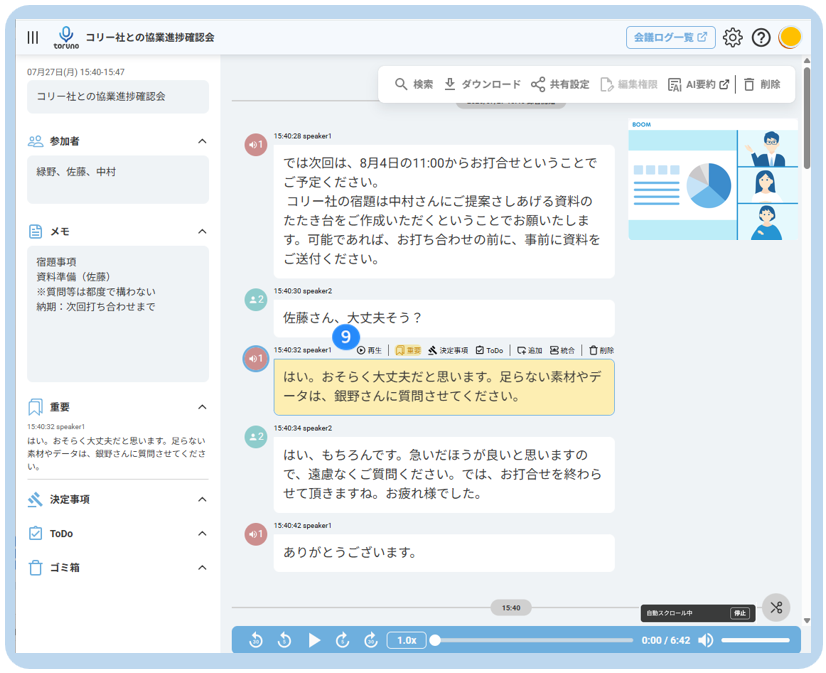826x673 pixels.
Task: Click 削除 in the top toolbar
Action: coord(762,84)
